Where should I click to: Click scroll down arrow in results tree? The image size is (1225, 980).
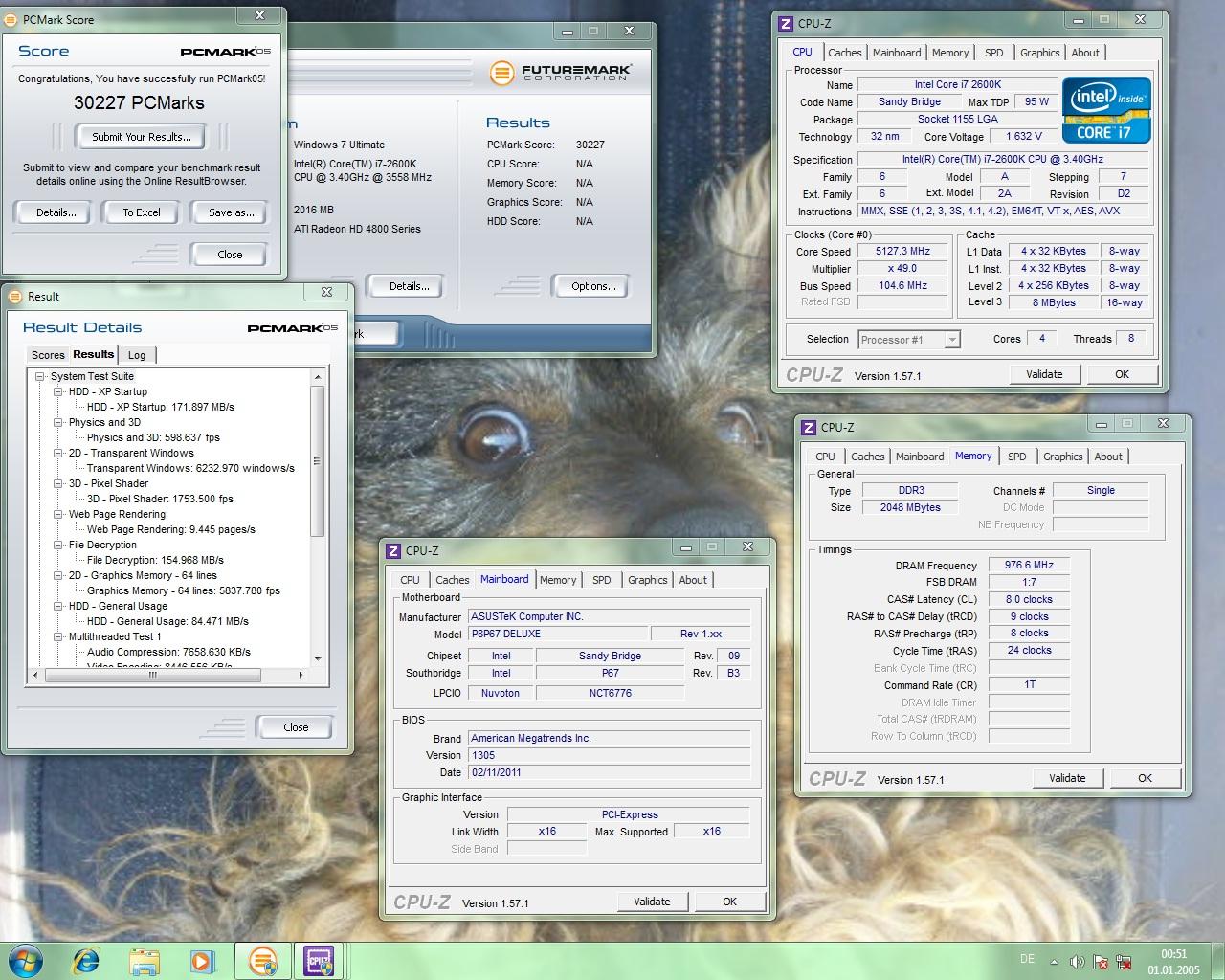(318, 659)
